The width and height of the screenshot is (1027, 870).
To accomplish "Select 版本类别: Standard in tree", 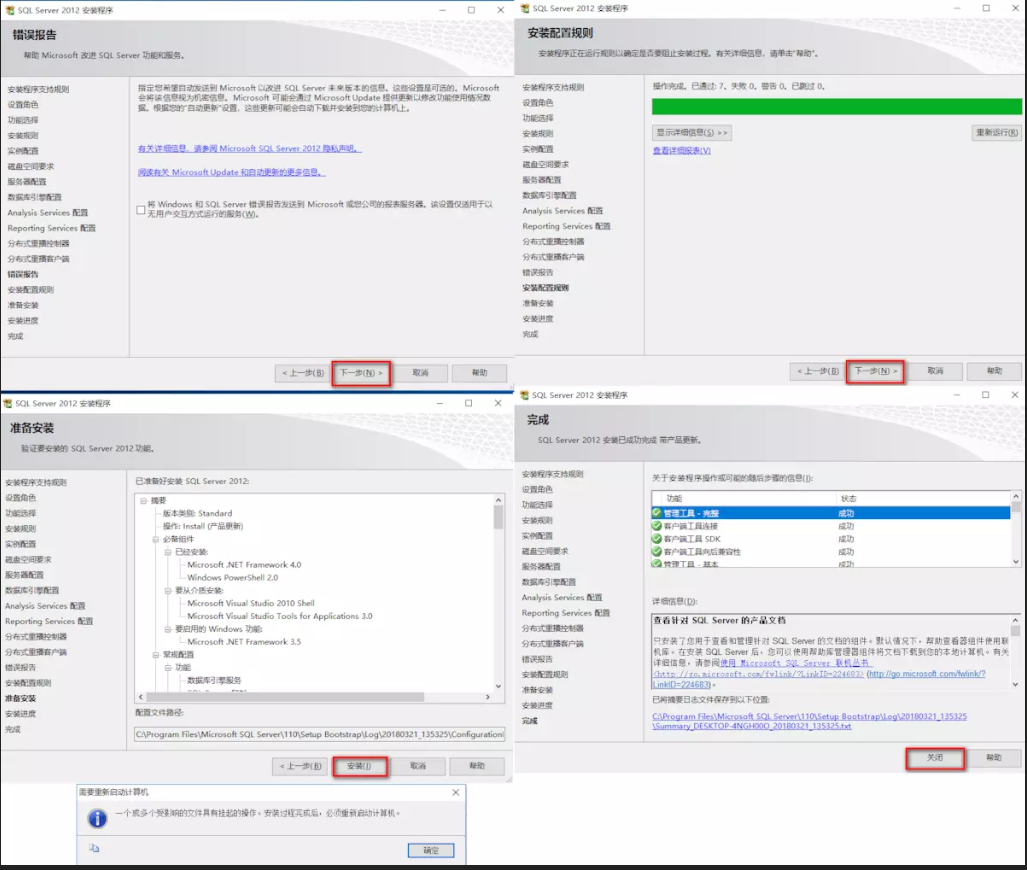I will tap(197, 514).
